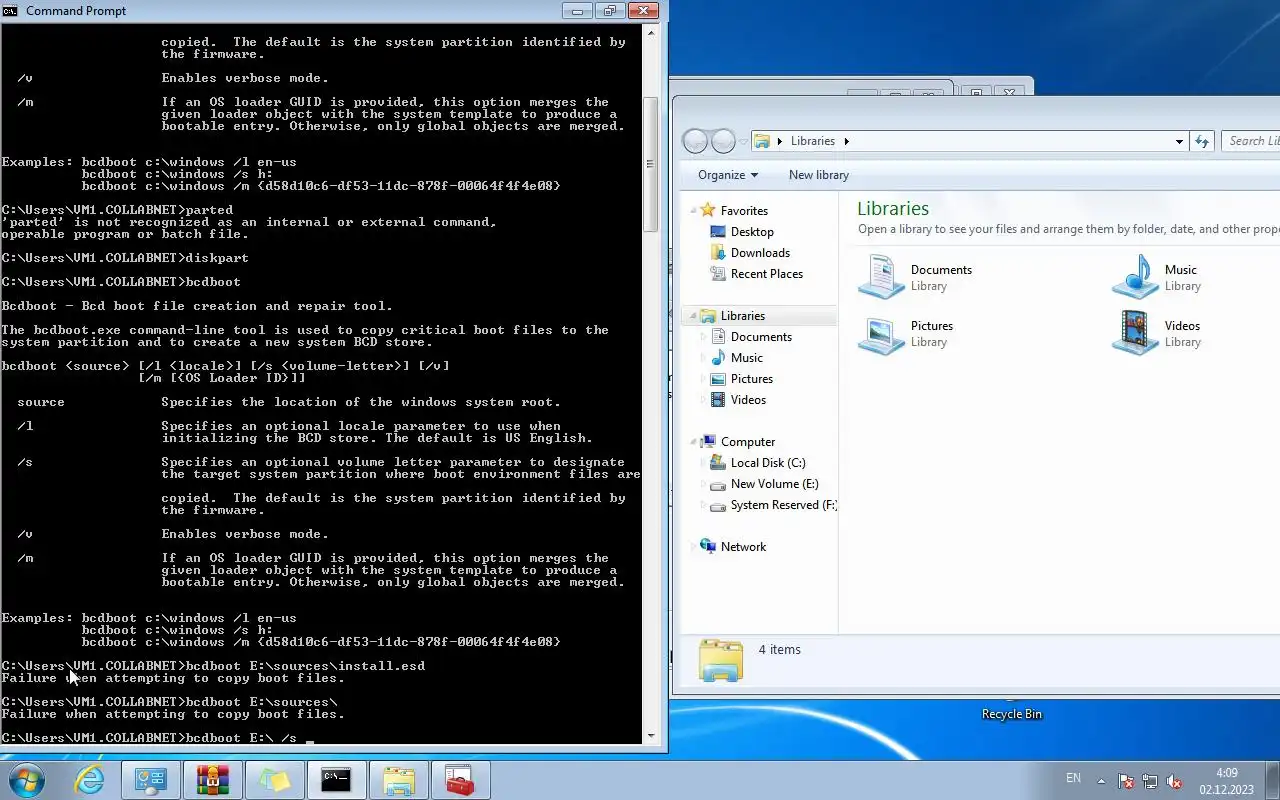
Task: Open the red toolbox taskbar app
Action: point(460,780)
